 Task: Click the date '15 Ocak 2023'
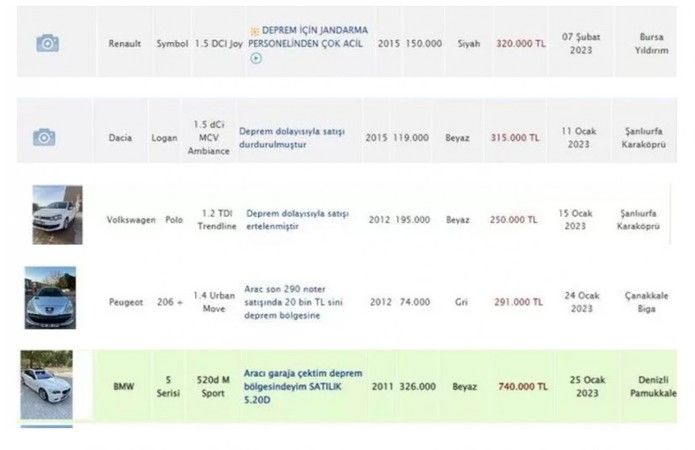(575, 220)
